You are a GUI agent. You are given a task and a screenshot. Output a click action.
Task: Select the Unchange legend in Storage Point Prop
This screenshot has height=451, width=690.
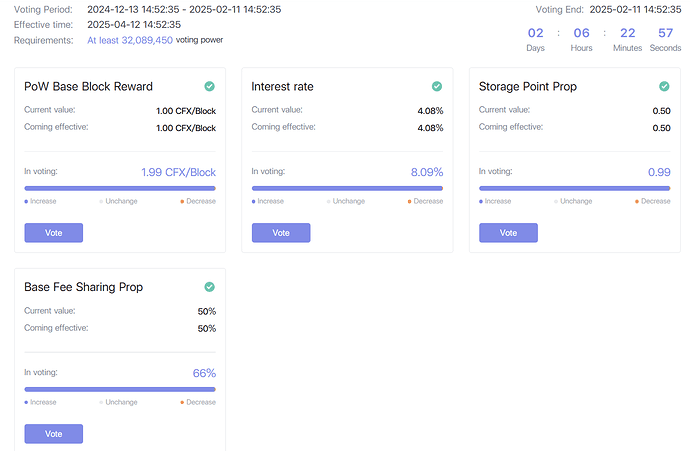tap(573, 201)
